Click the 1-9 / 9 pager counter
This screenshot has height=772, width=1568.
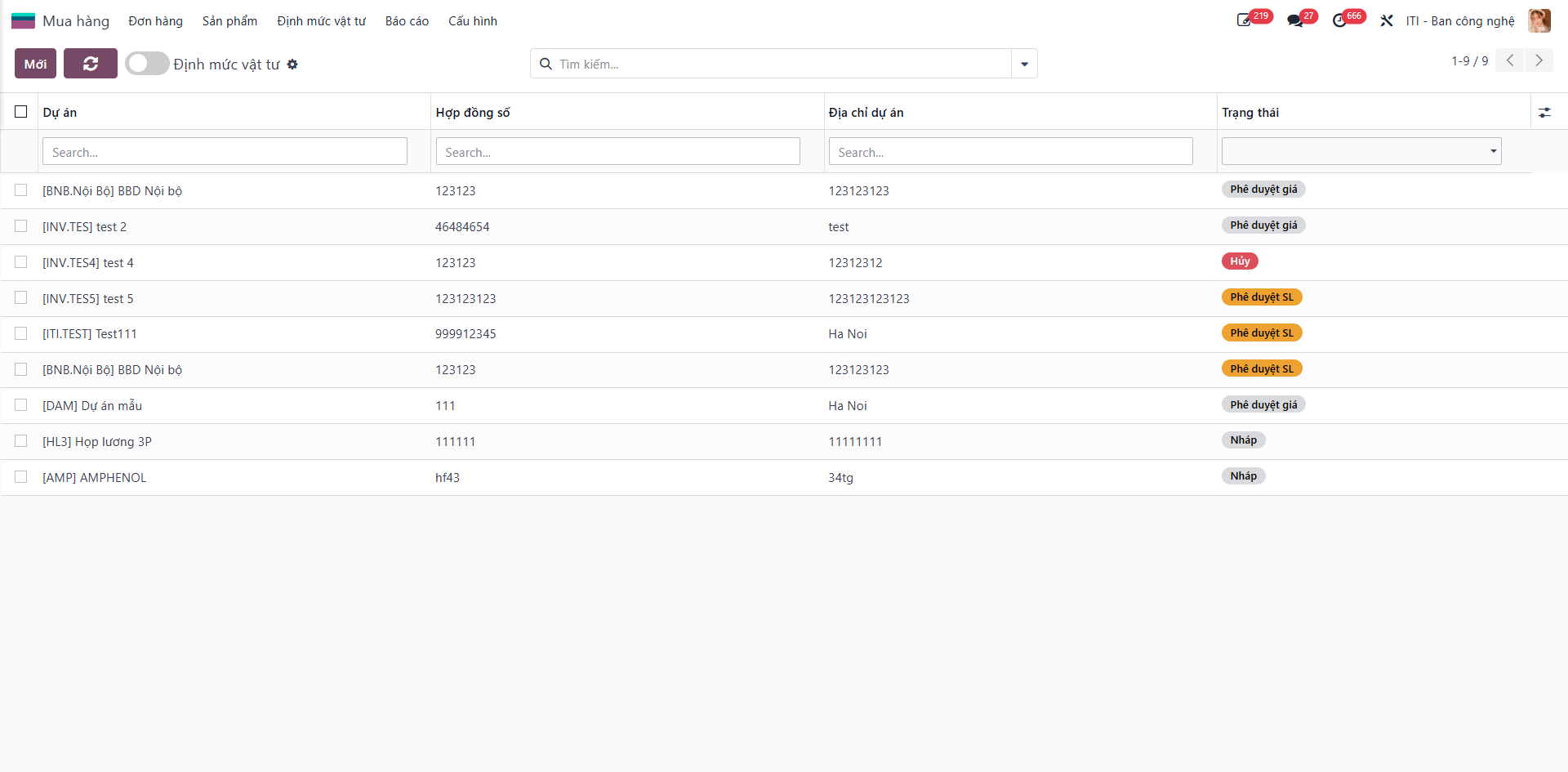click(1469, 61)
